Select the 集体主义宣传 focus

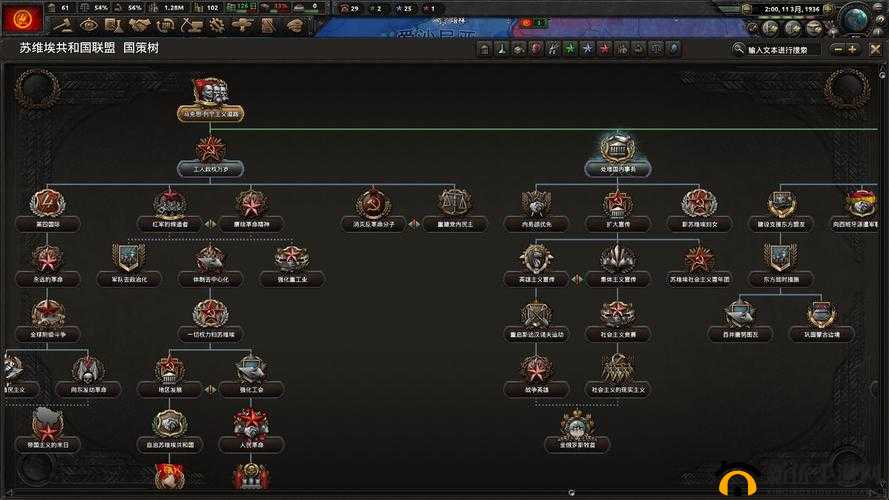pos(617,265)
